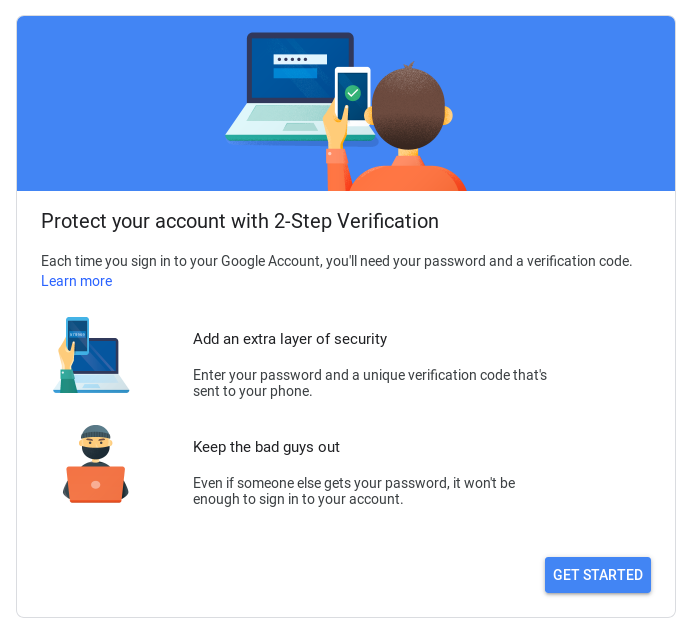Open the Learn more link

[x=76, y=281]
